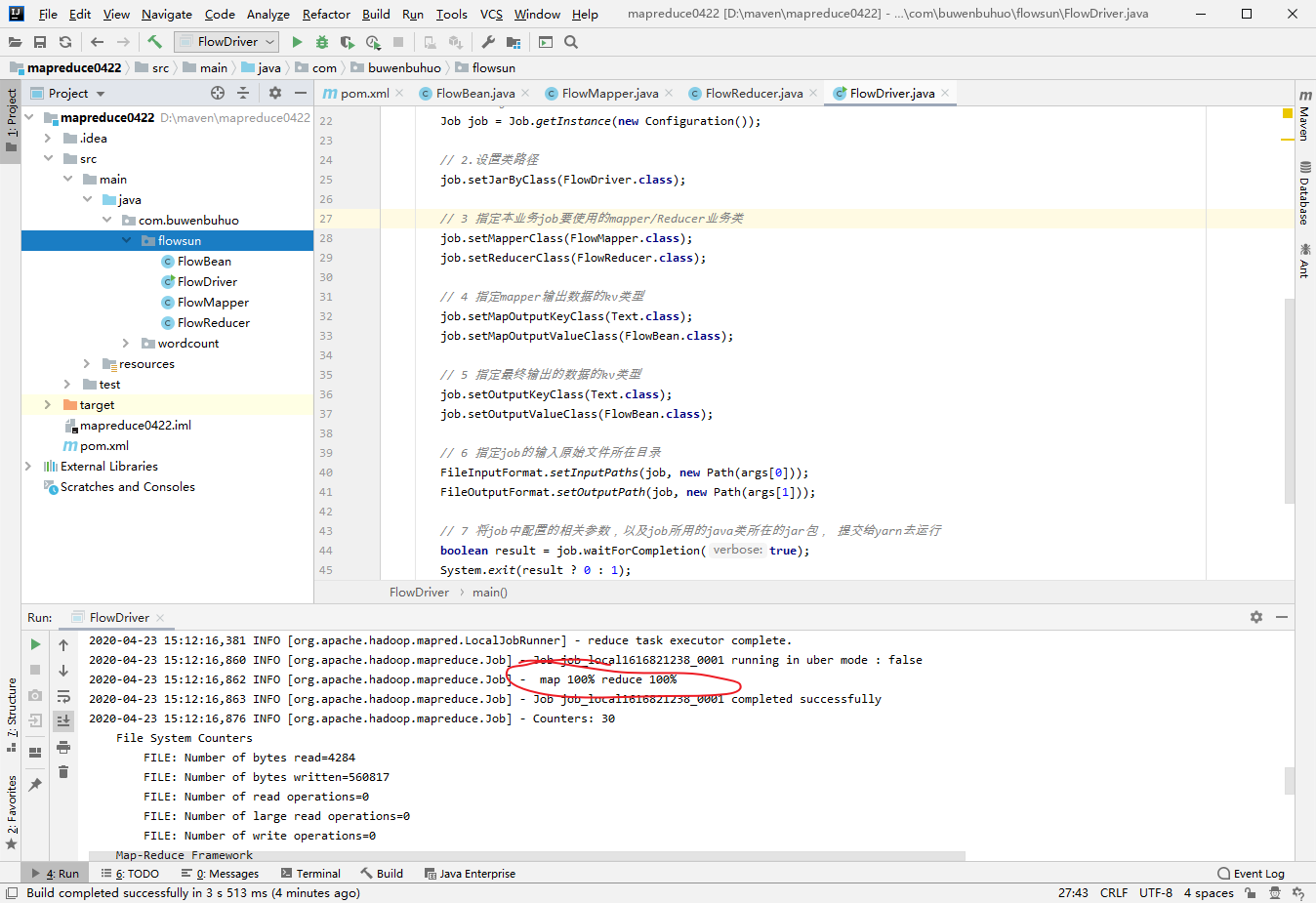Click the Synchronize refresh icon
The image size is (1316, 903).
pos(65,42)
